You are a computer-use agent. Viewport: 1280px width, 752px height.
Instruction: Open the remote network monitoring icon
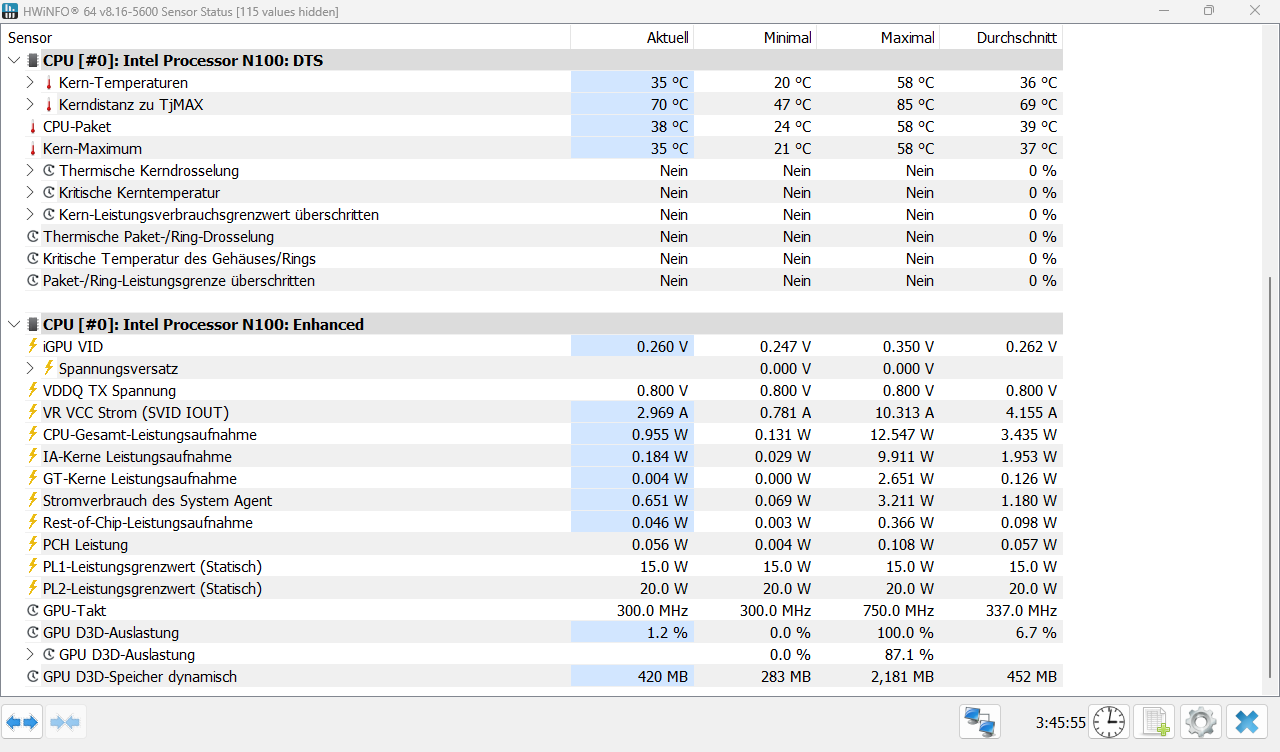coord(980,721)
